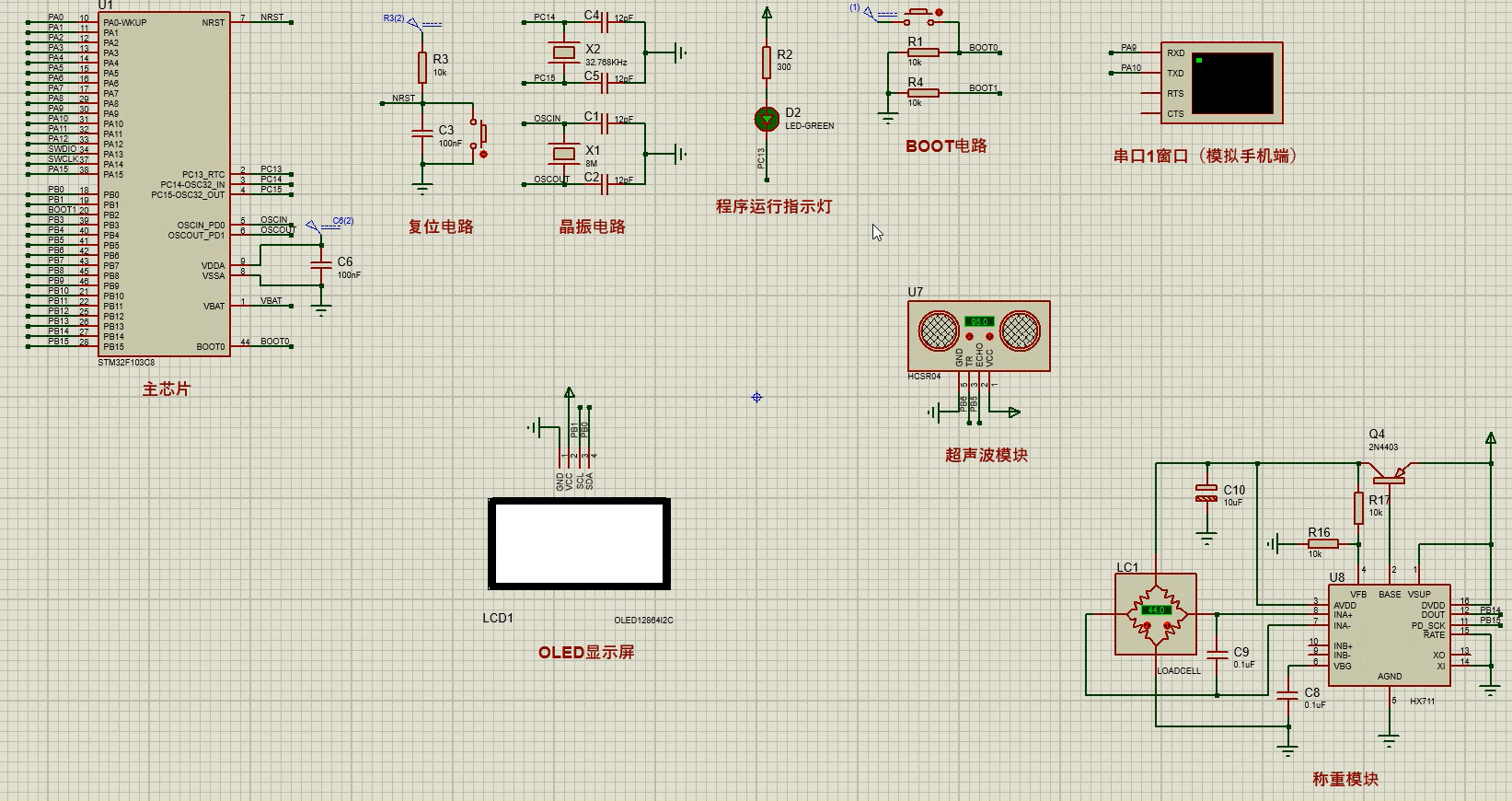Screen dimensions: 1512x801
Task: Click the 程序运行指示灯 label
Action: click(x=774, y=206)
